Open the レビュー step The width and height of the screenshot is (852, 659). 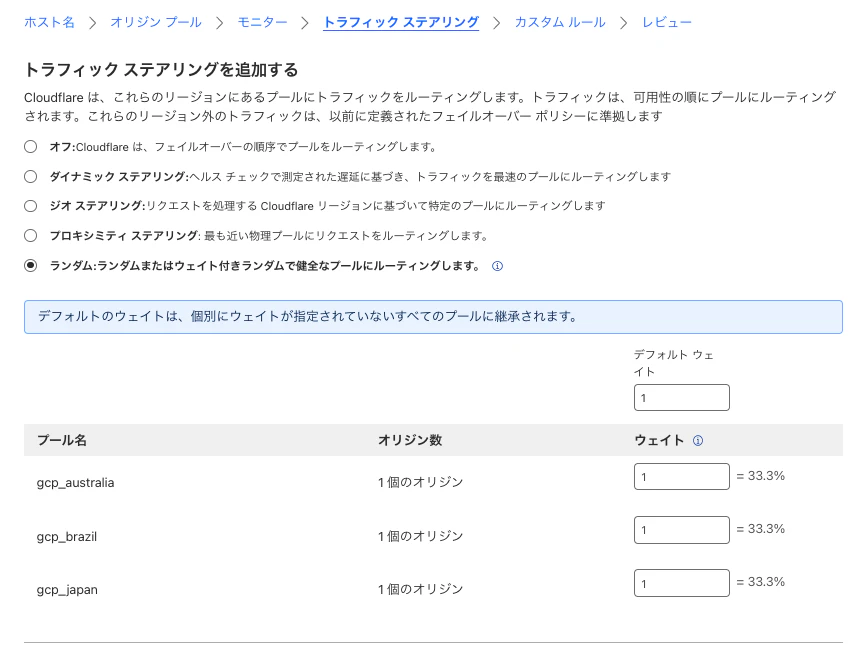(666, 22)
